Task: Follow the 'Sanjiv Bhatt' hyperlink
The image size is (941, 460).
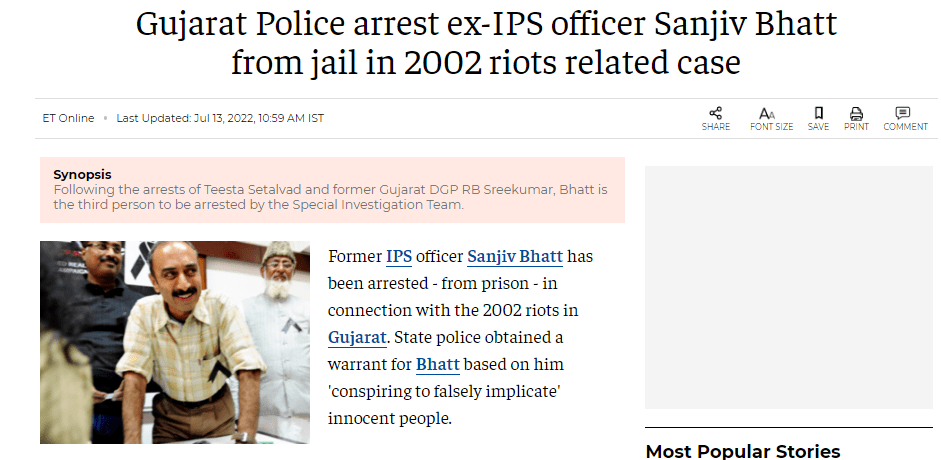Action: click(514, 257)
